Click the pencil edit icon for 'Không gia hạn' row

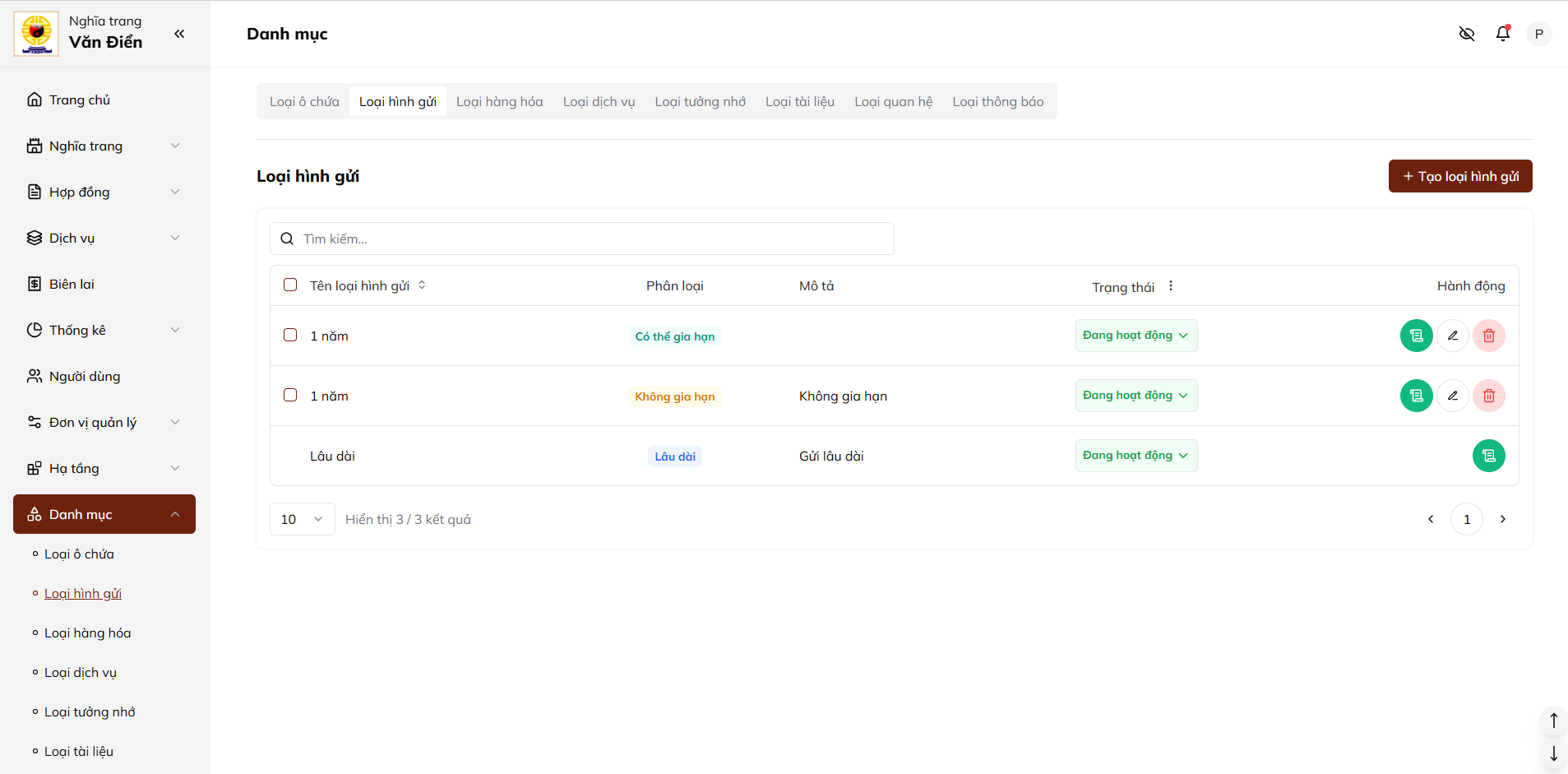[1452, 396]
